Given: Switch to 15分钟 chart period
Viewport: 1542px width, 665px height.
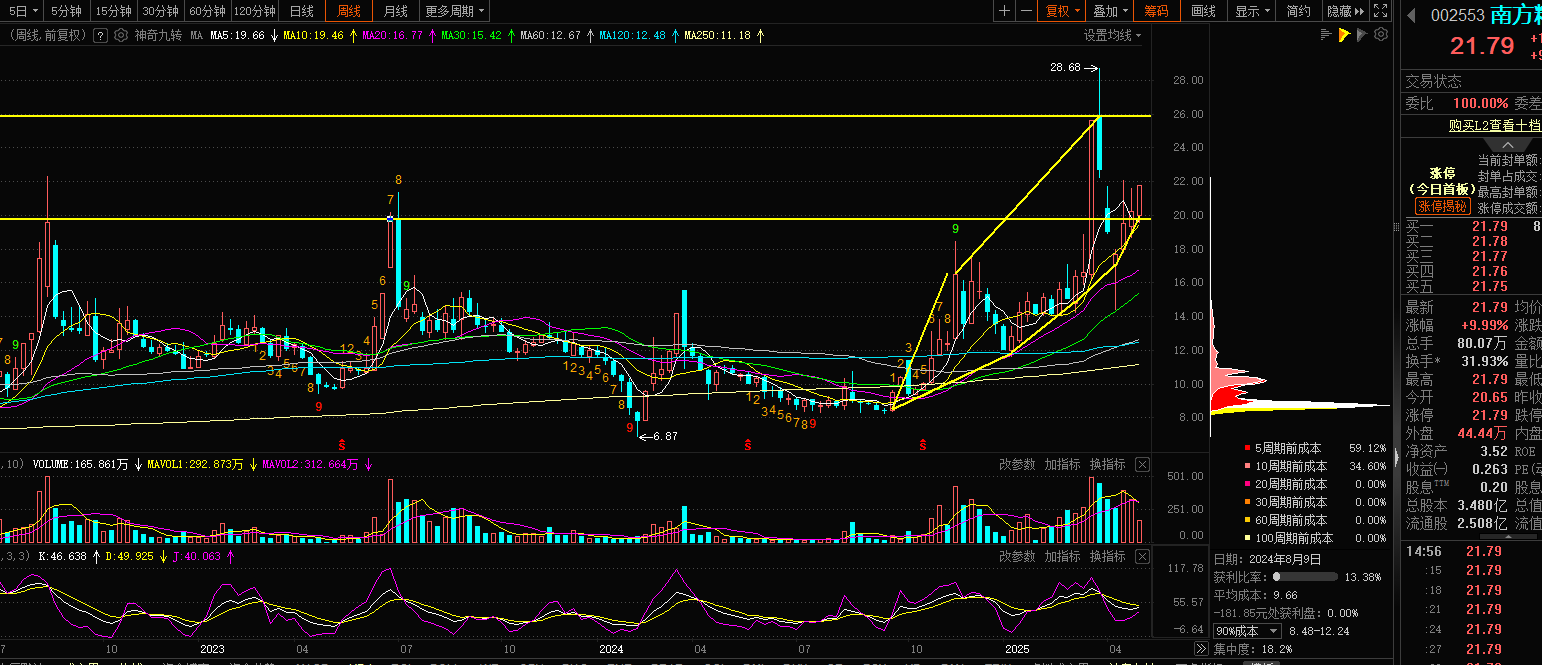Looking at the screenshot, I should 113,11.
